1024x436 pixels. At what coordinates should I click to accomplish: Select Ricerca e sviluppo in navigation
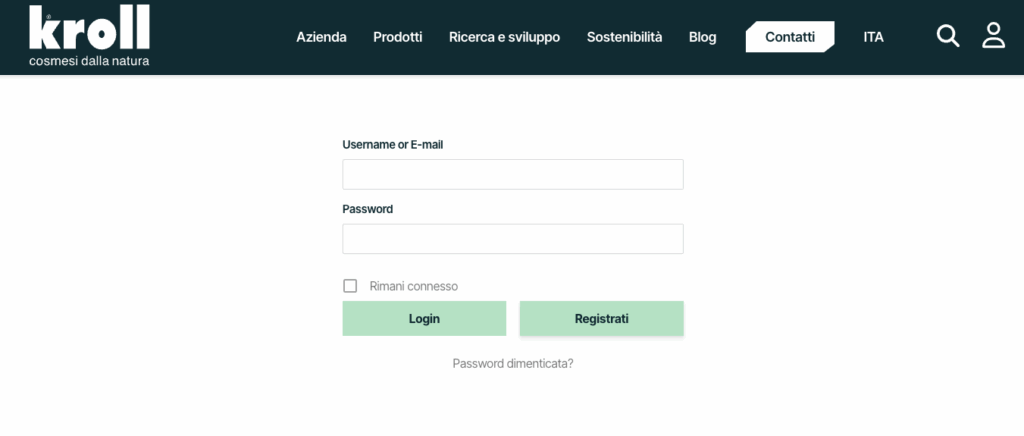point(504,37)
